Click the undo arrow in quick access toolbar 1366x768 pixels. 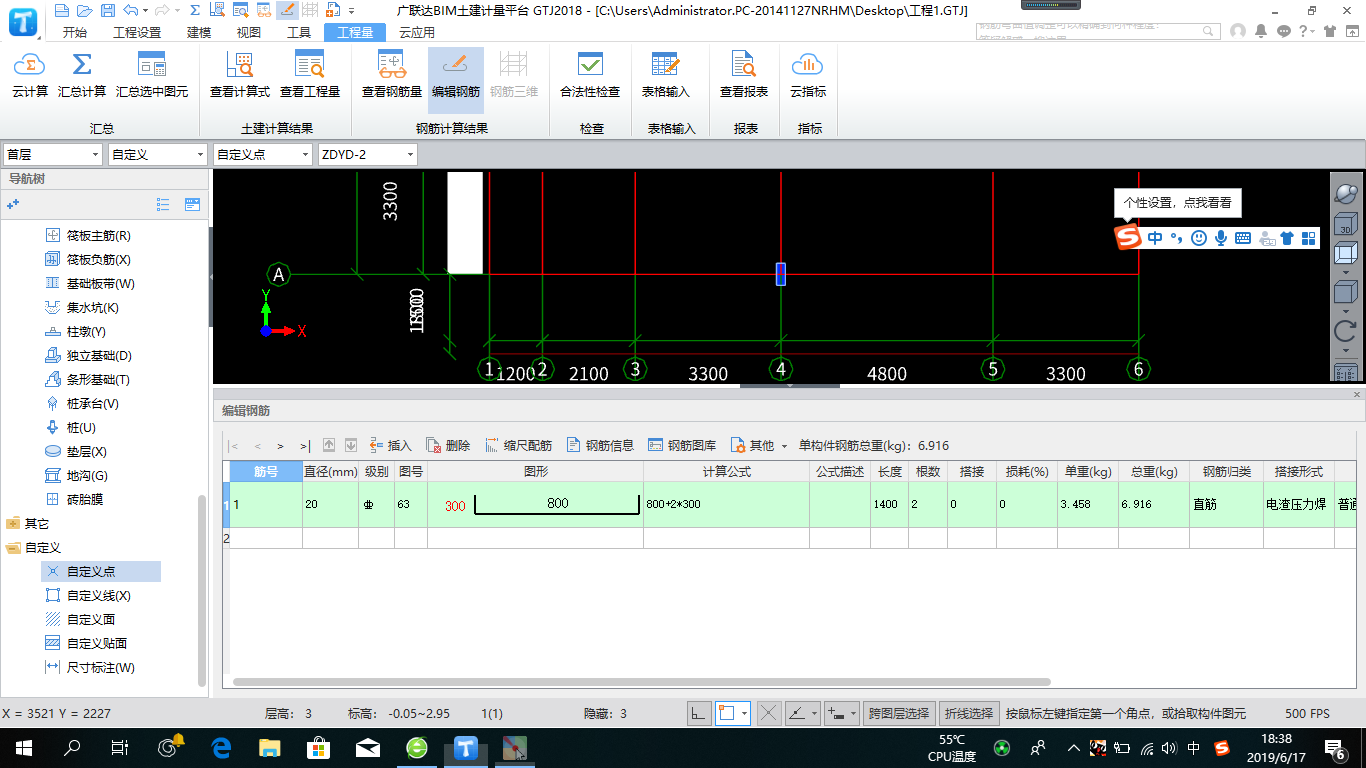tap(129, 11)
